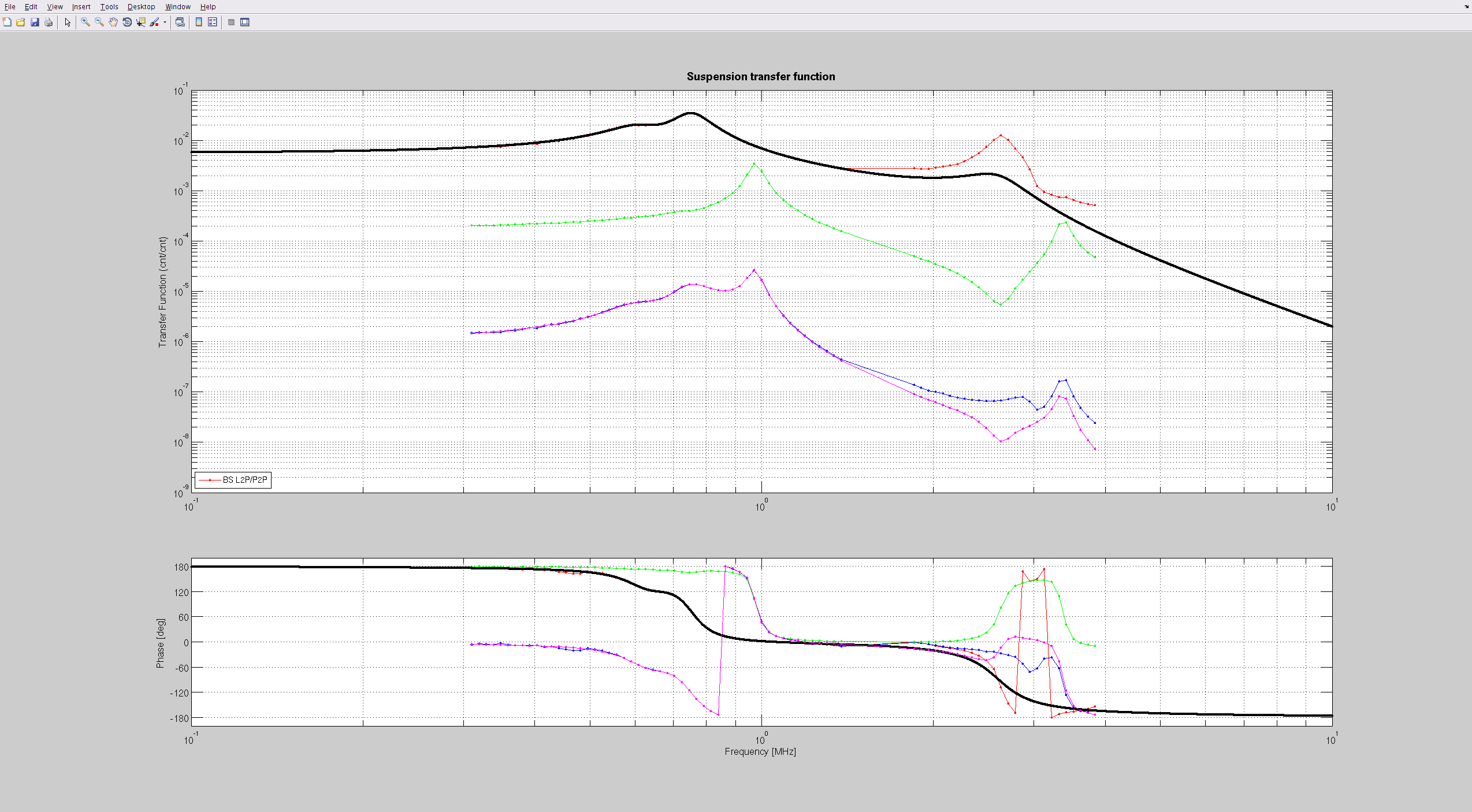Open the Help menu
1472x812 pixels.
click(208, 7)
